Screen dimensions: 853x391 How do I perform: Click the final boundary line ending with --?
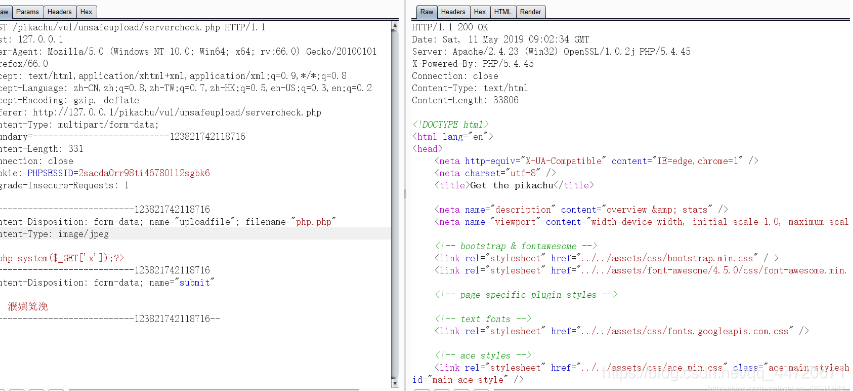pos(109,319)
